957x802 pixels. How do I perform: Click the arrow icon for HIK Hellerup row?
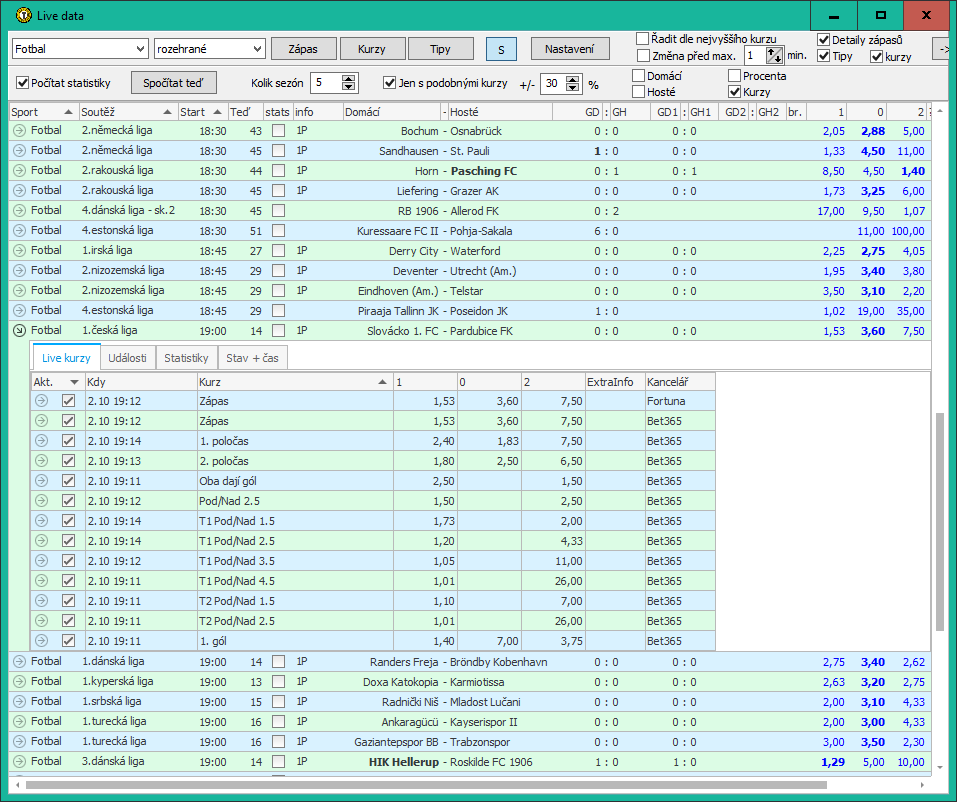click(x=20, y=762)
